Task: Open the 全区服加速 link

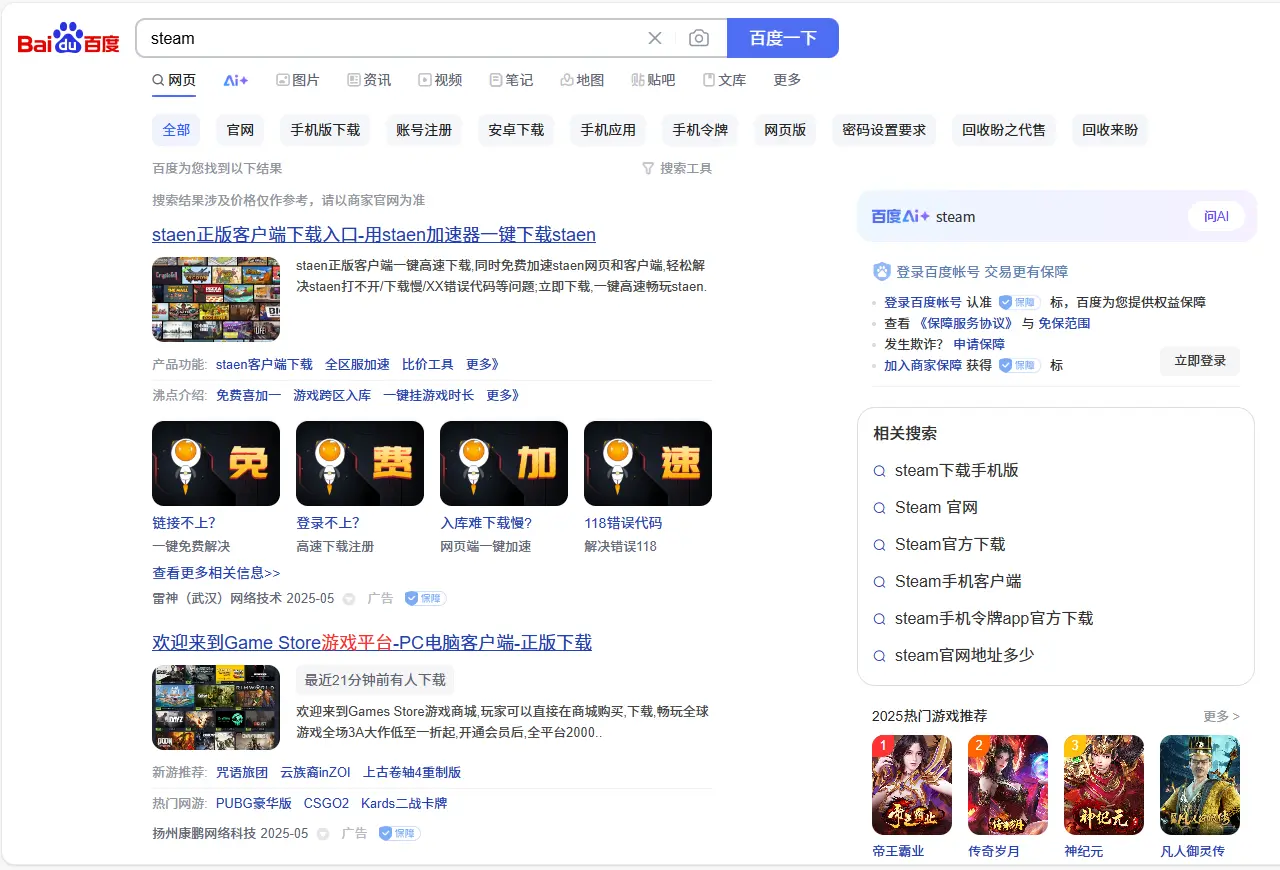Action: 357,365
